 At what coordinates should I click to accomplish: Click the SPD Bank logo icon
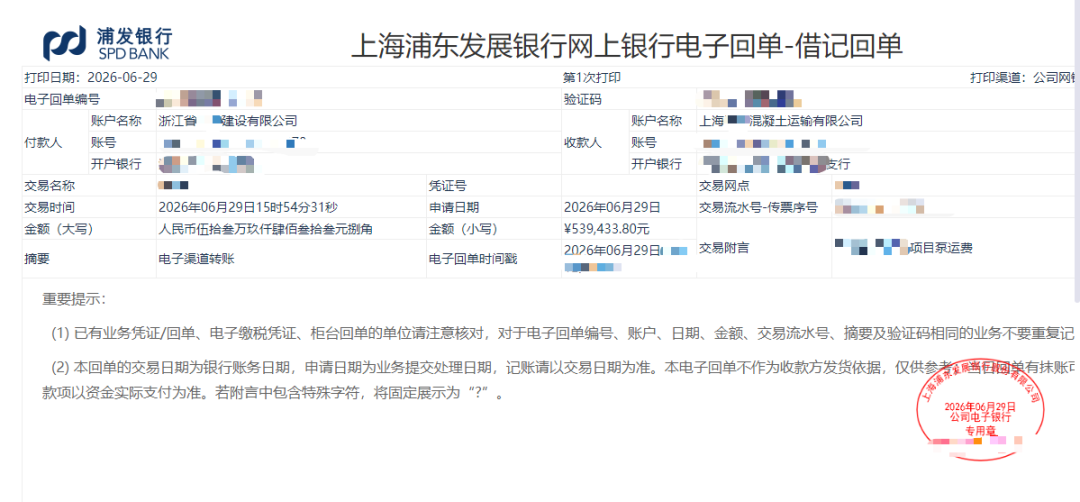[x=65, y=41]
